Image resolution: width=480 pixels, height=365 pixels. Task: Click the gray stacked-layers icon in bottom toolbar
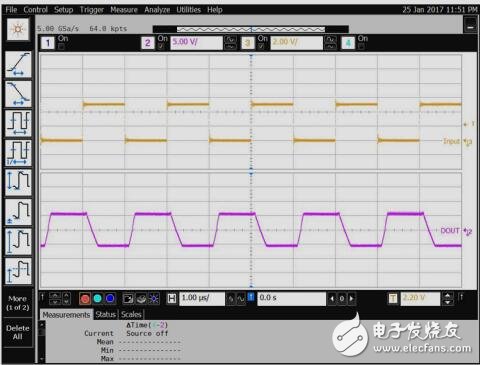click(141, 299)
